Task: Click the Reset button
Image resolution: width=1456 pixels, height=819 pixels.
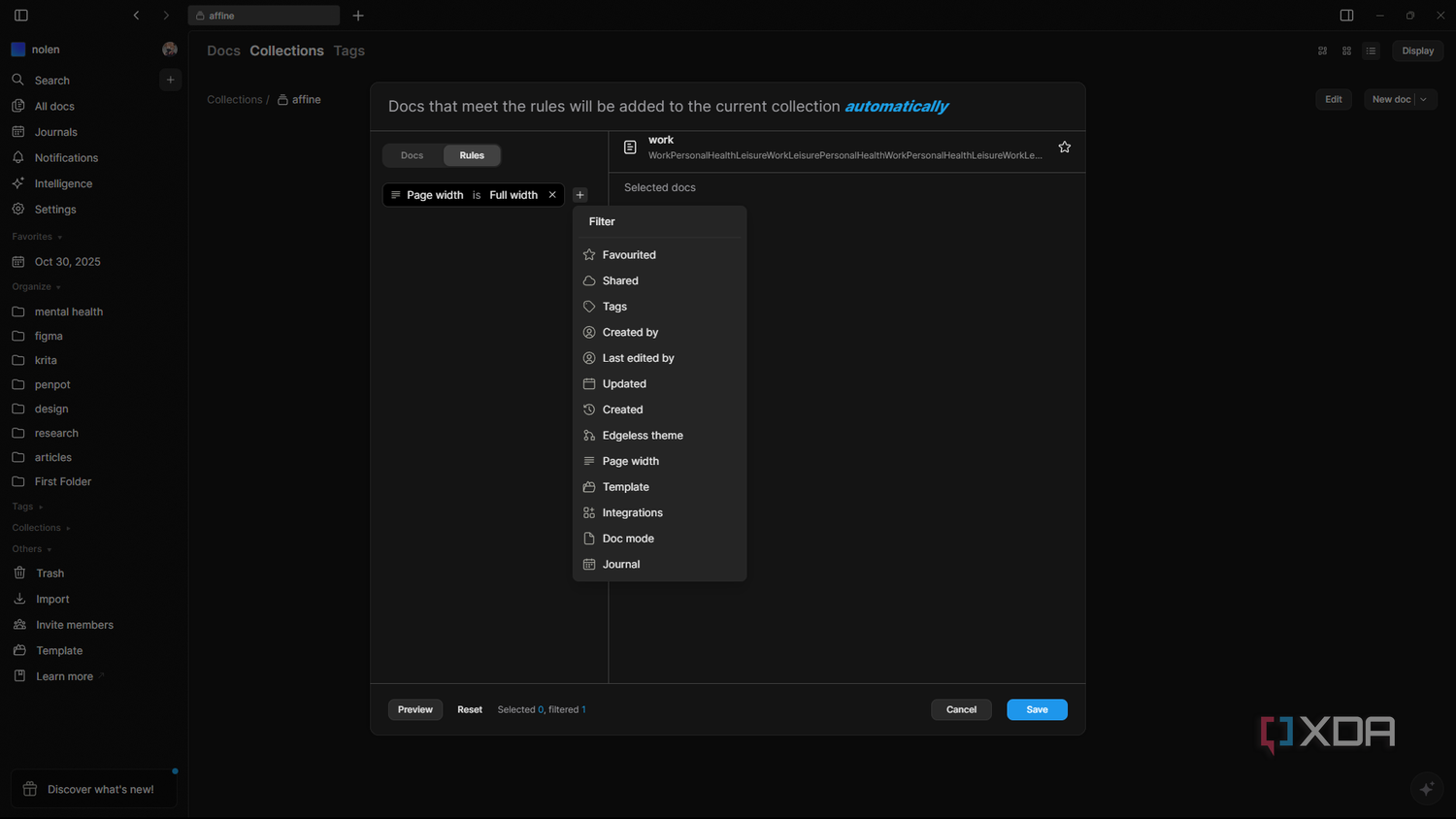Action: pyautogui.click(x=470, y=709)
